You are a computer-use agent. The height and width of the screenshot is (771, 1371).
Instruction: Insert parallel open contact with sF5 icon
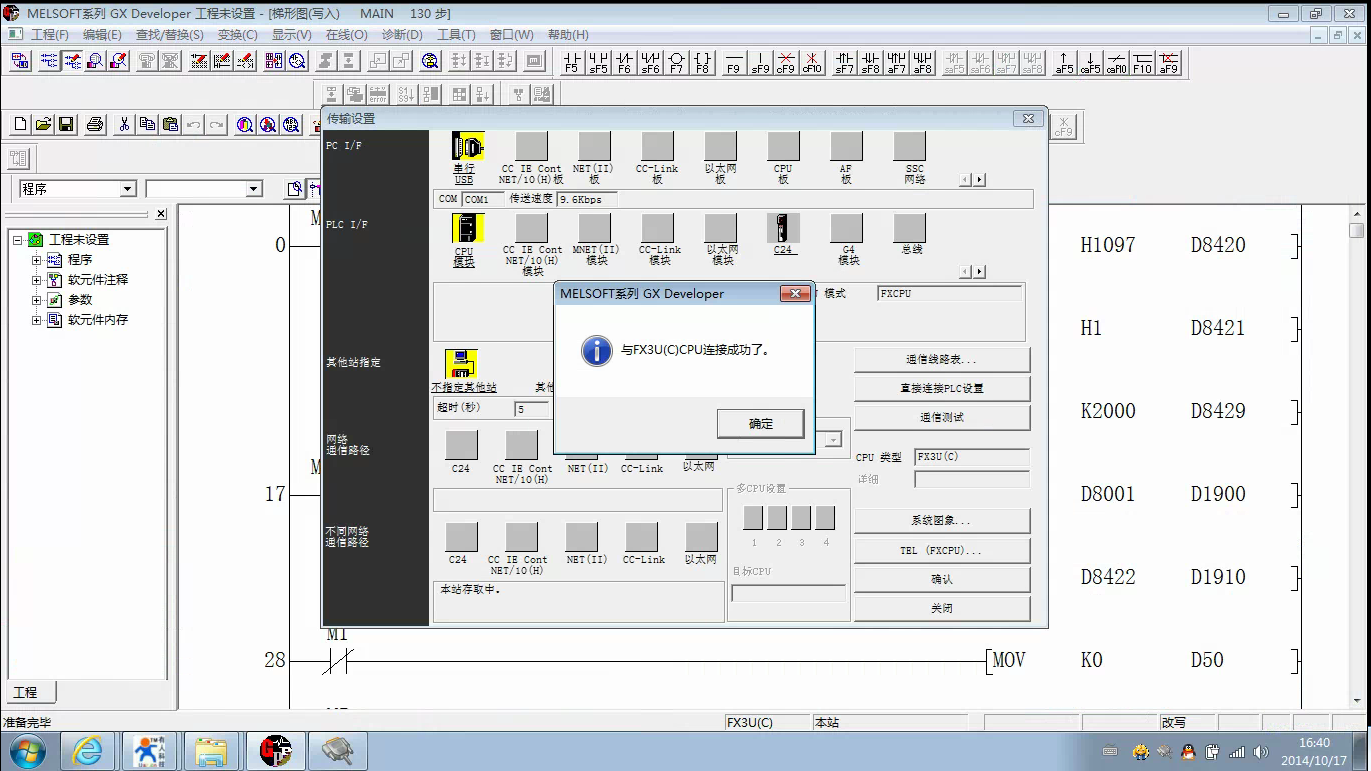click(598, 63)
